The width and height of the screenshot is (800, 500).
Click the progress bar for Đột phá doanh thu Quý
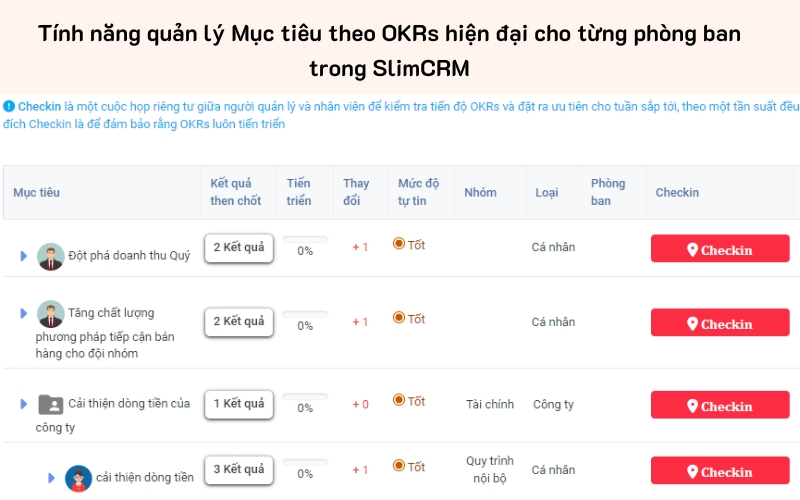tap(305, 240)
